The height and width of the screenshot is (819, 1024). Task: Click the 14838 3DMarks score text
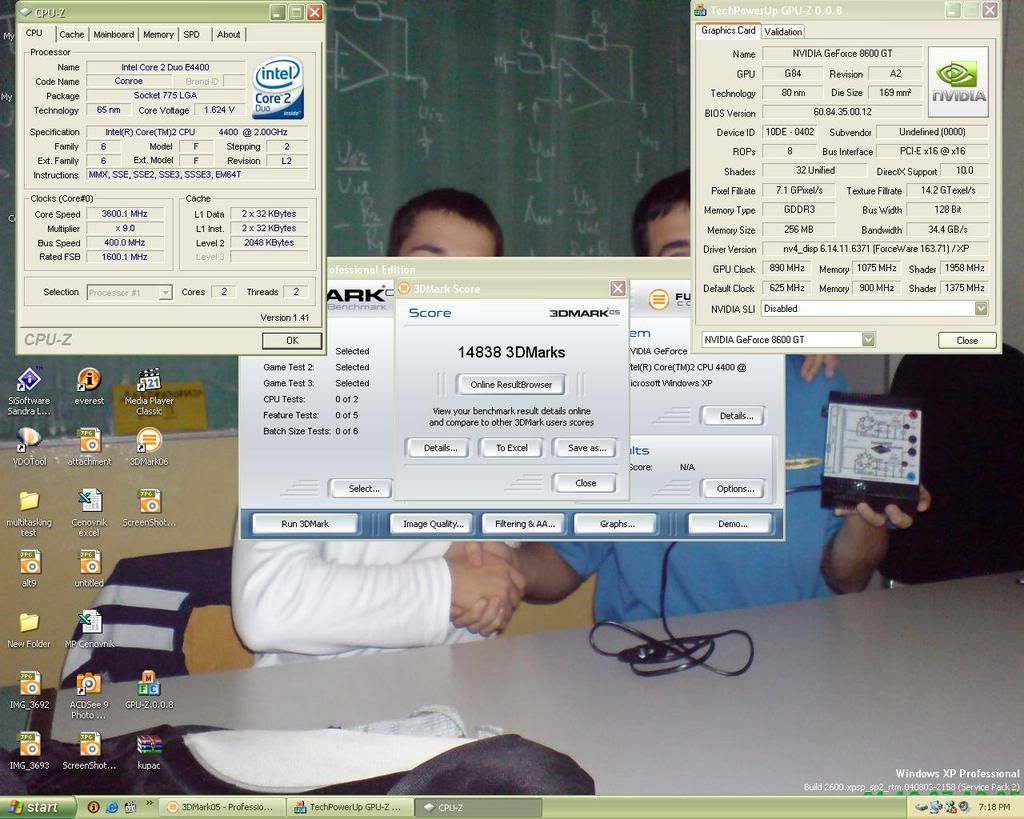tap(511, 352)
